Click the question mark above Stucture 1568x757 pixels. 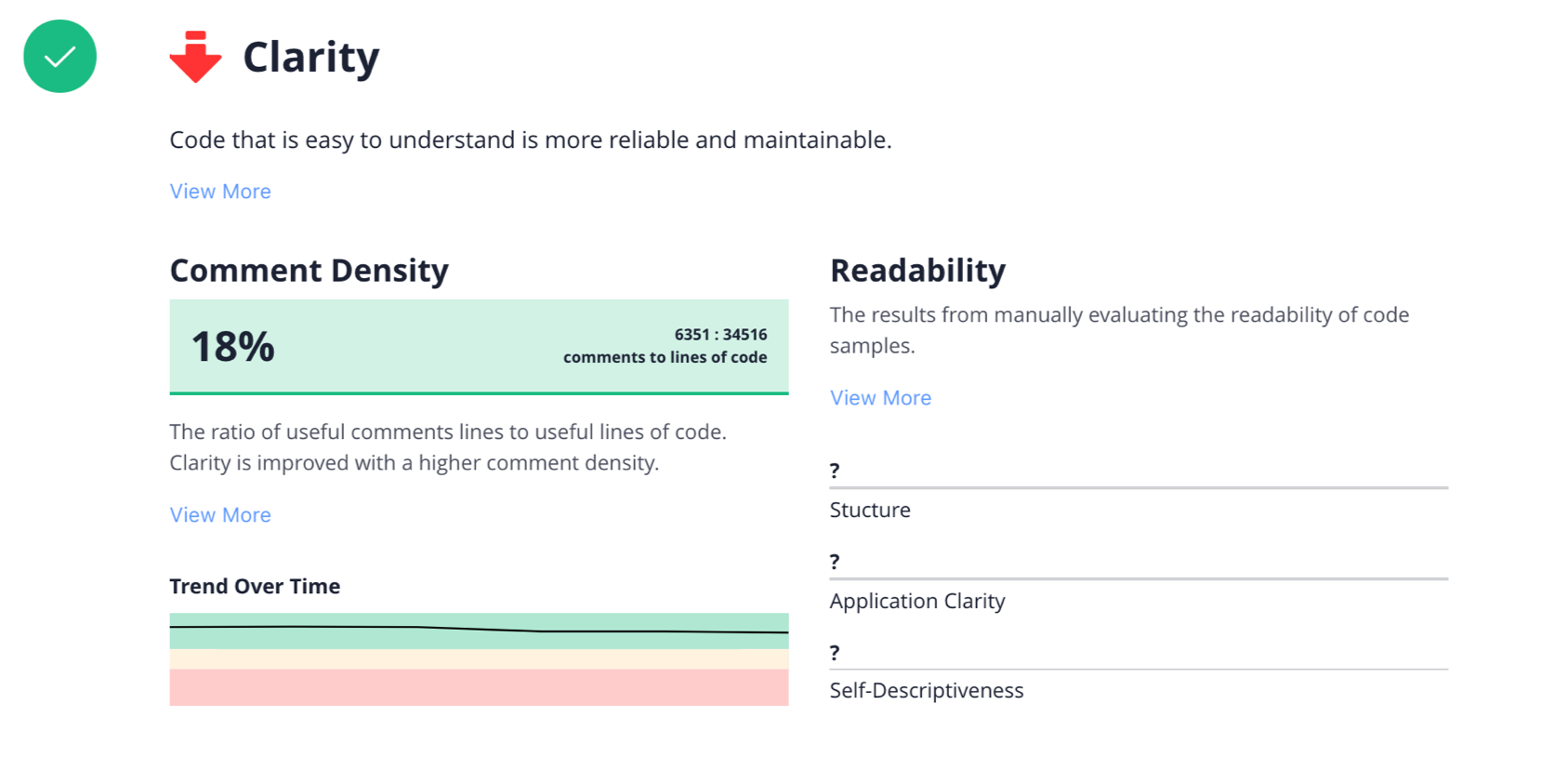coord(835,471)
